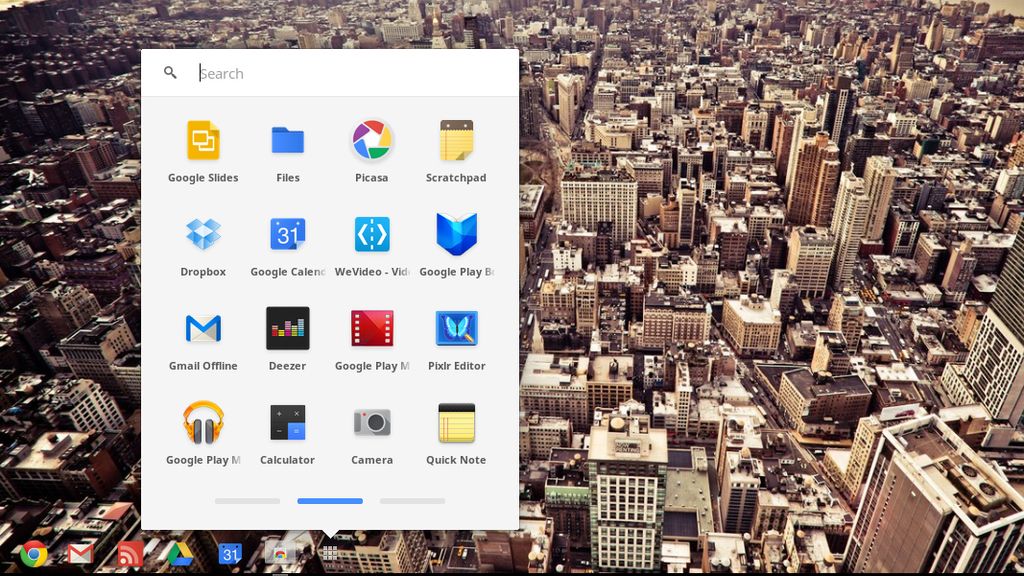This screenshot has height=576, width=1024.
Task: Open the Deezer music app
Action: pyautogui.click(x=287, y=329)
